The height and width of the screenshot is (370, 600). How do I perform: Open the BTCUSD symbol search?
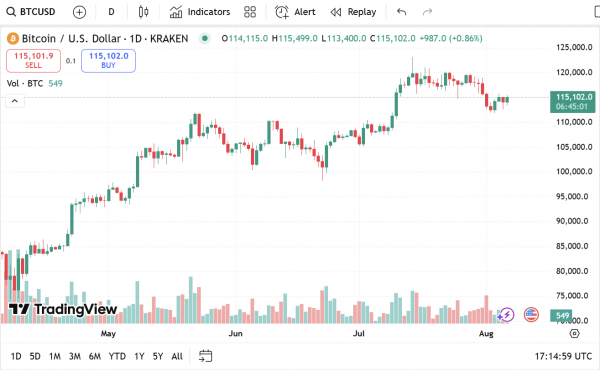coord(31,12)
